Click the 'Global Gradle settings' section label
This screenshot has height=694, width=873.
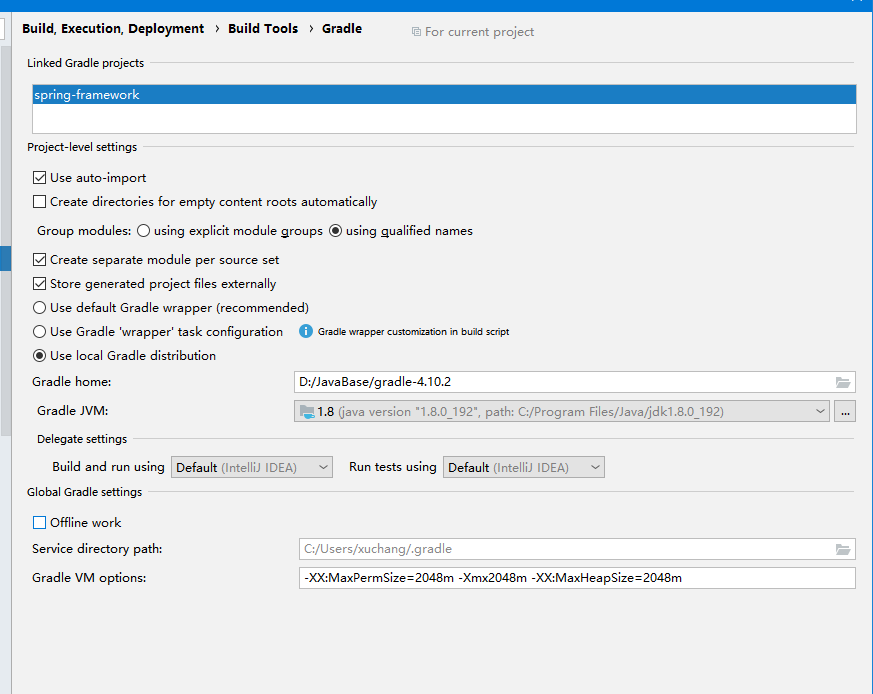pyautogui.click(x=85, y=492)
